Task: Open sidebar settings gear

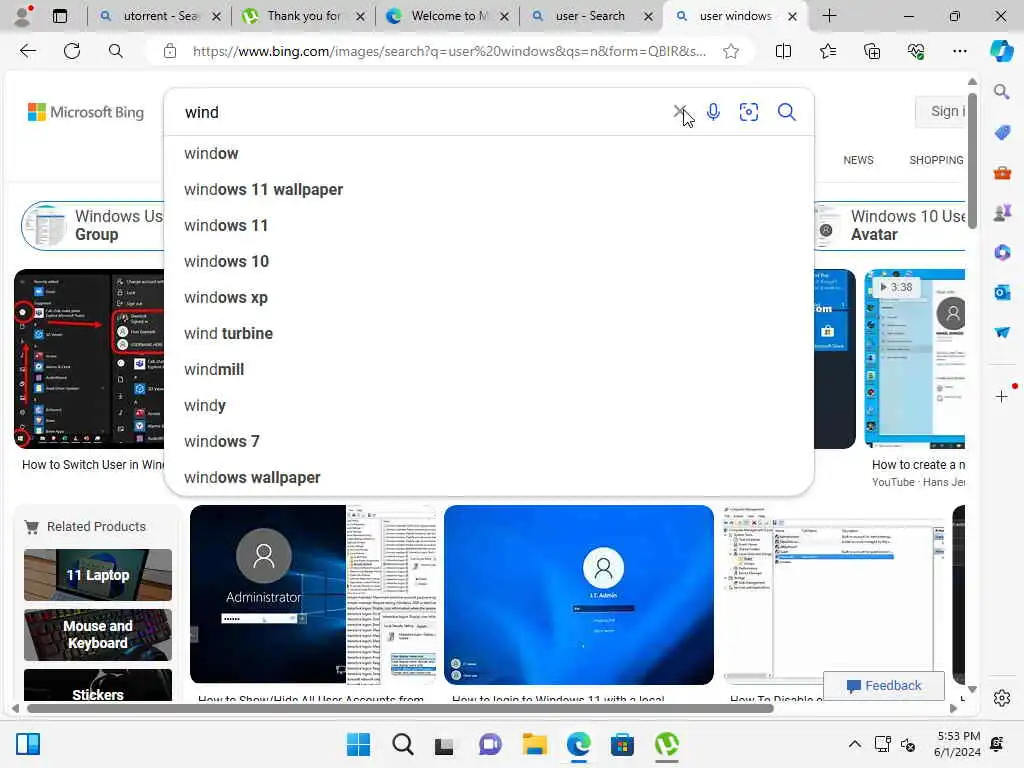Action: 1002,698
